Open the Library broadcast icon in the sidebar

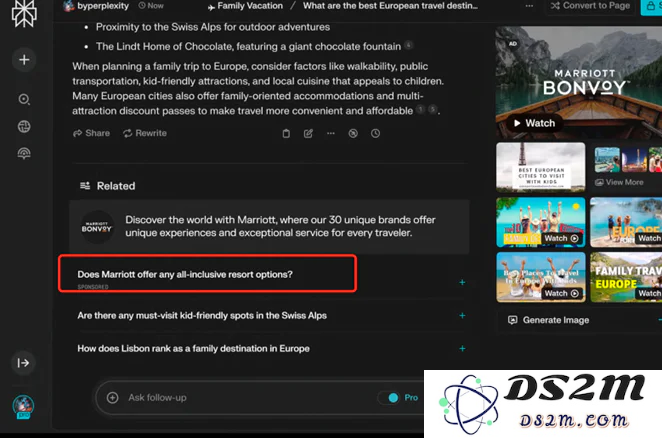pyautogui.click(x=24, y=153)
